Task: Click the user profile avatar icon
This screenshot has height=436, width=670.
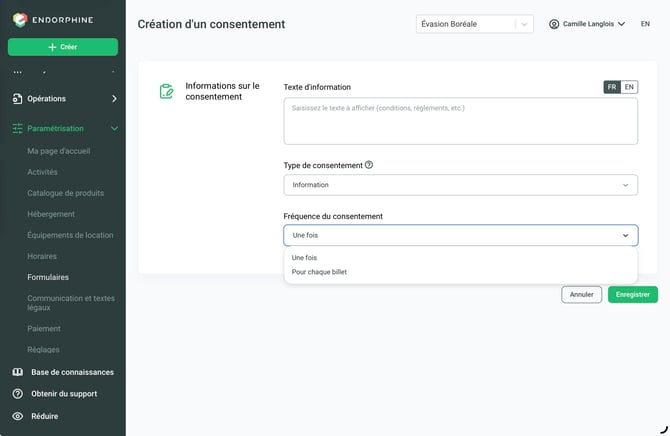Action: [x=554, y=24]
